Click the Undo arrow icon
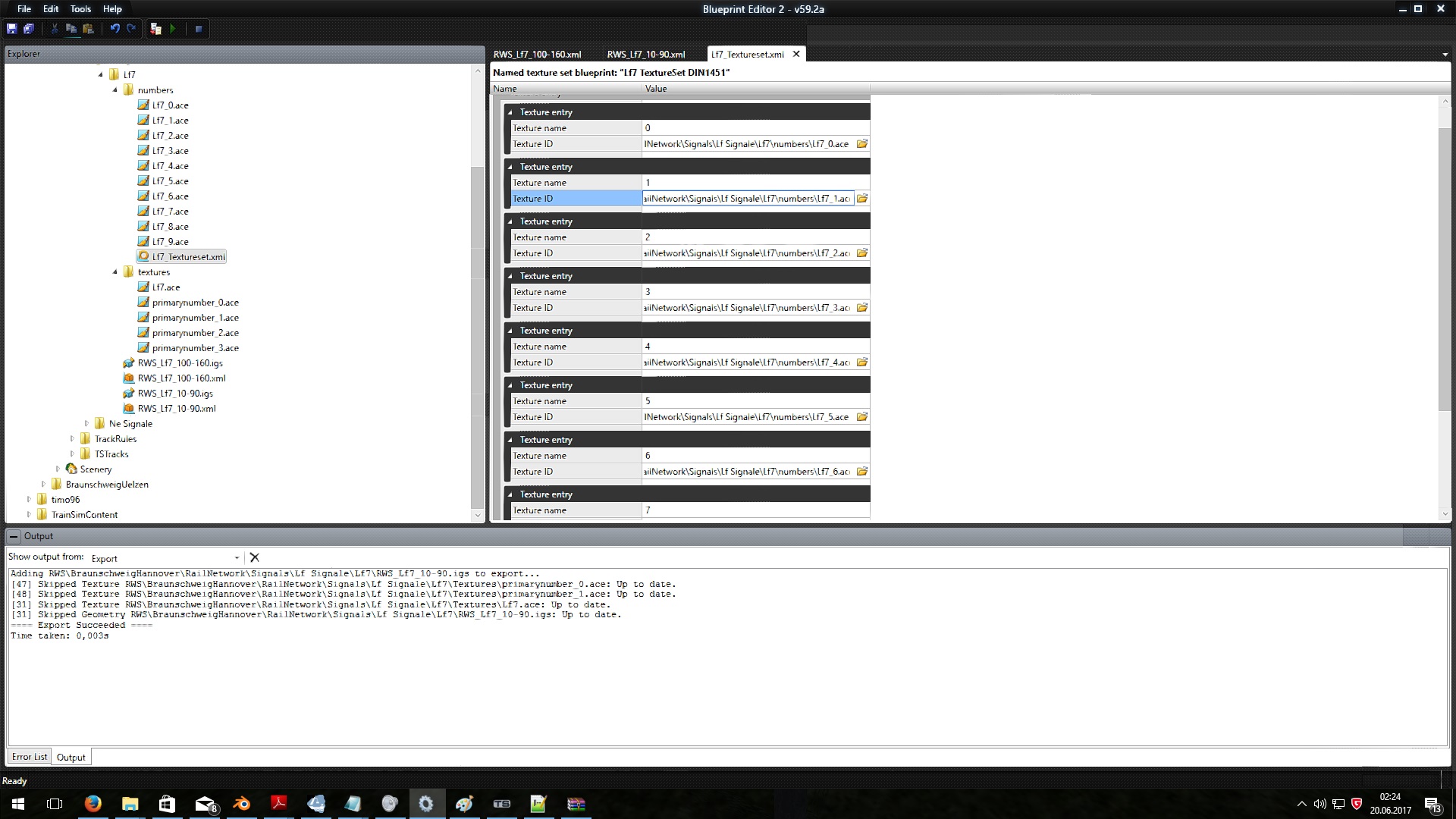 click(115, 29)
